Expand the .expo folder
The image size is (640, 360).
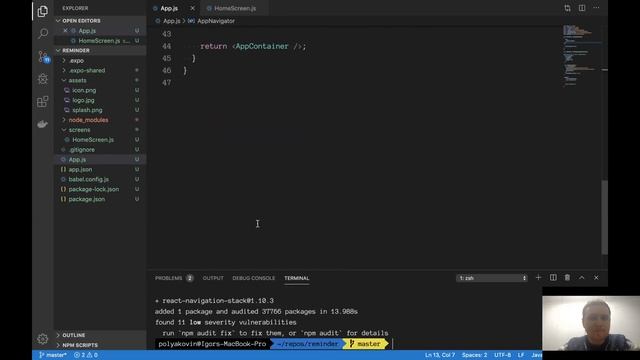tap(77, 60)
